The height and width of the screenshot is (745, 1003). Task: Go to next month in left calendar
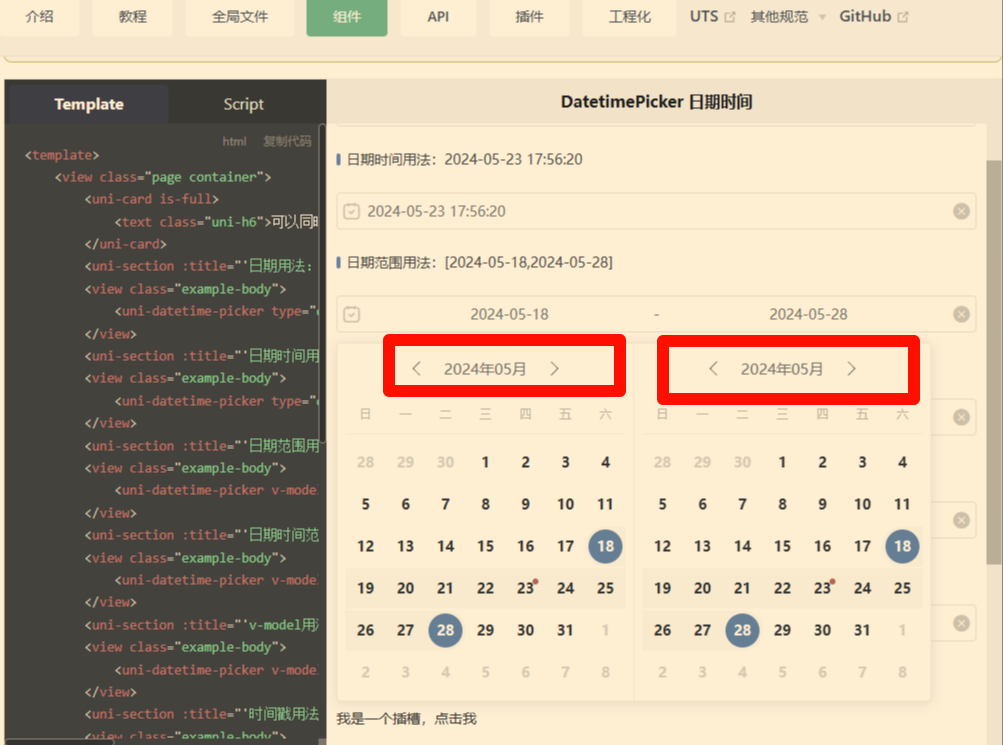pos(555,369)
